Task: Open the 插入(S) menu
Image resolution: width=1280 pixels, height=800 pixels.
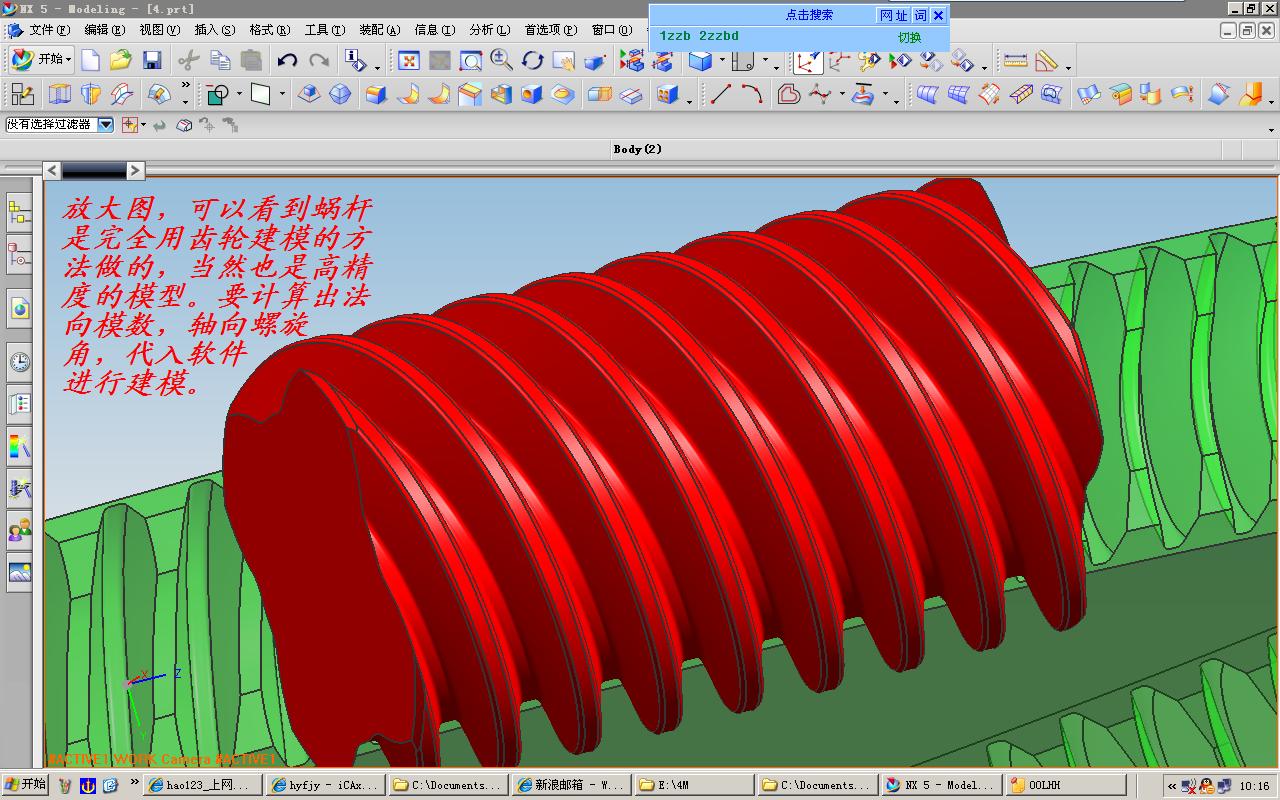Action: [x=214, y=30]
